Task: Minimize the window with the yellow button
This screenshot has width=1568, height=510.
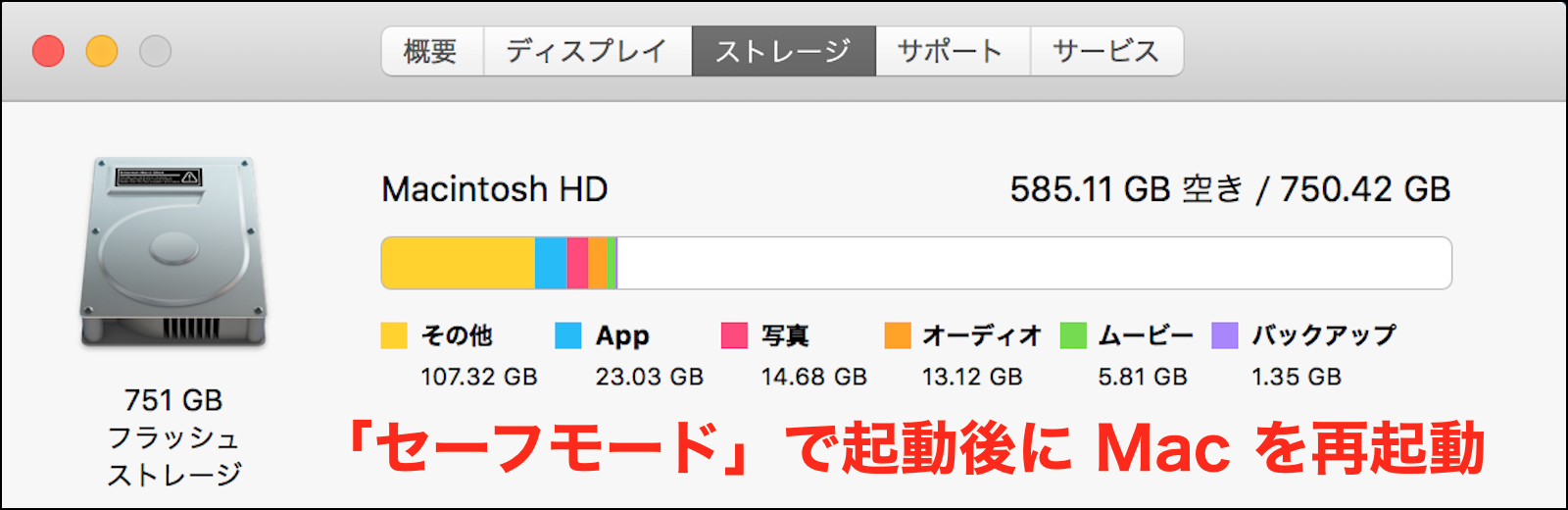Action: pyautogui.click(x=102, y=51)
